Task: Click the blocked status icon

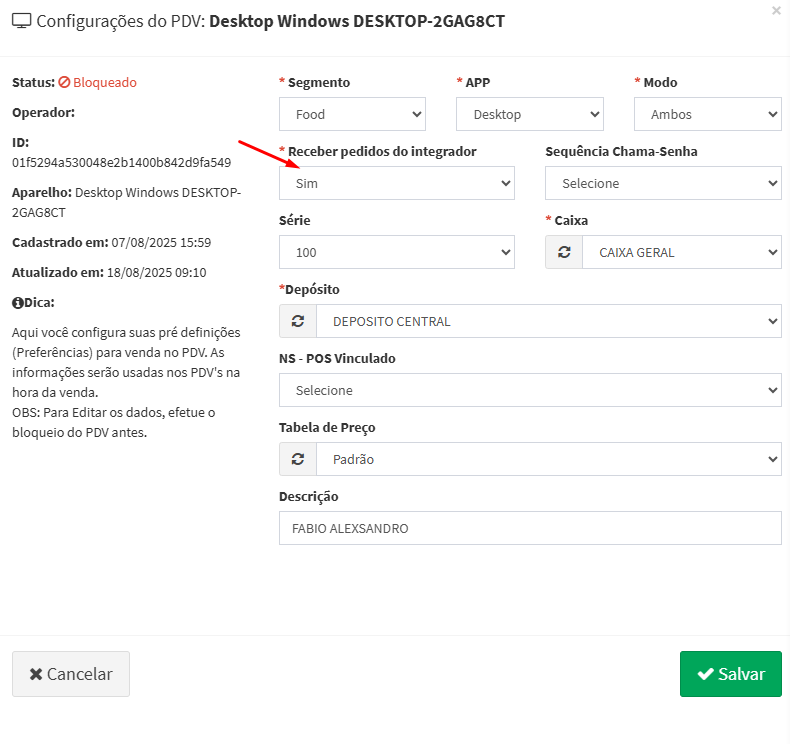Action: 64,83
